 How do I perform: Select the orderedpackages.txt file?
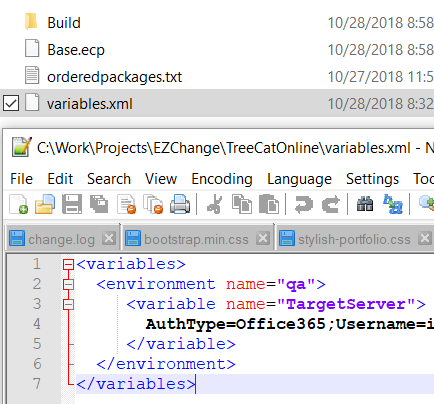(x=114, y=77)
